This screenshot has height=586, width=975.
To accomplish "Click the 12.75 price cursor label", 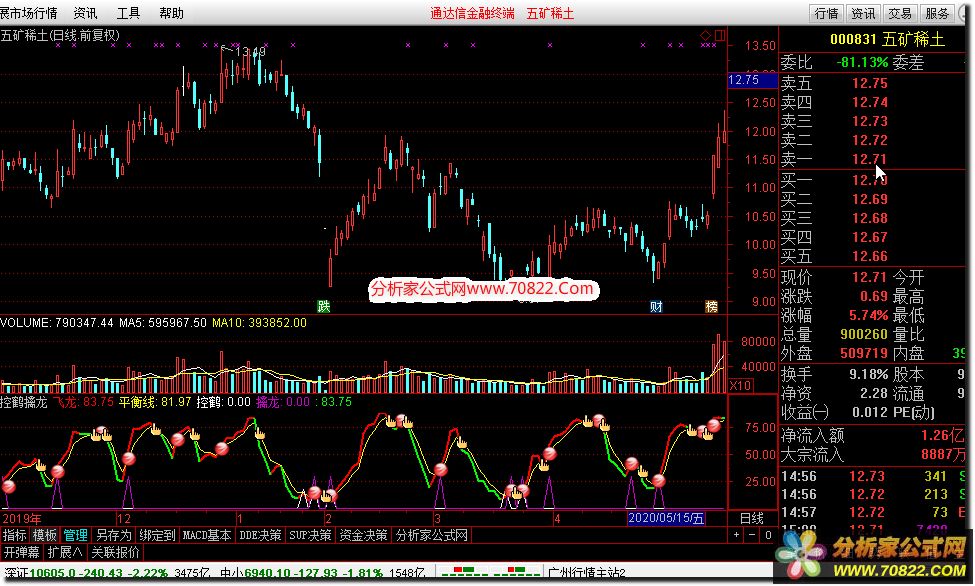I will [x=752, y=80].
